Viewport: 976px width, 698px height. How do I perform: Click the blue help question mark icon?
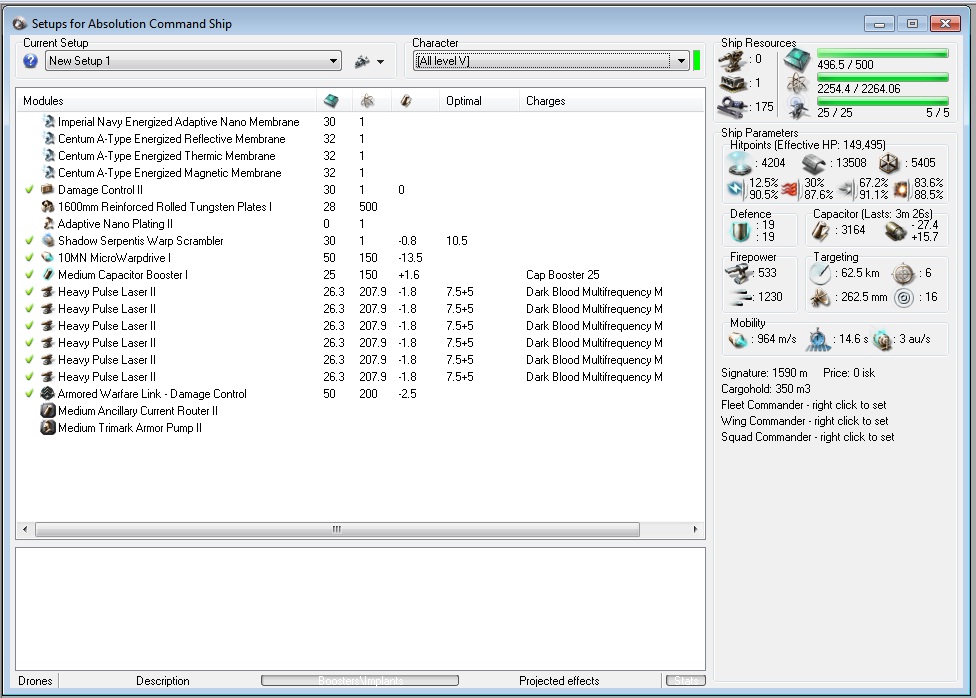click(x=30, y=61)
